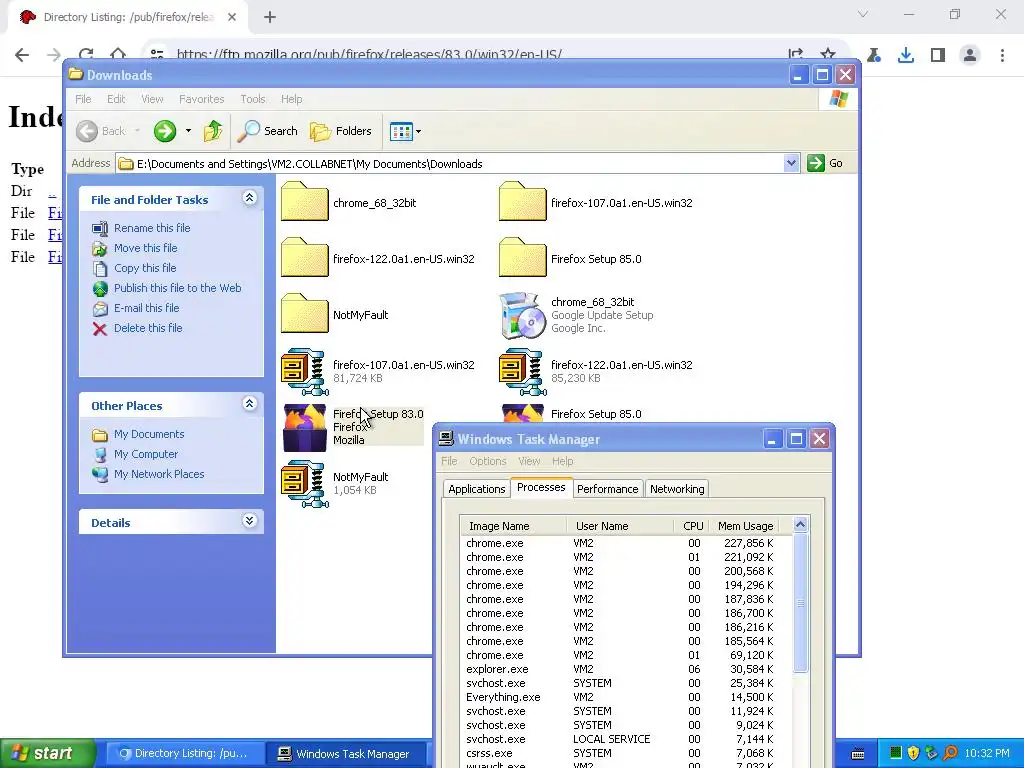The image size is (1024, 768).
Task: Open the Search pane in Explorer
Action: [268, 131]
